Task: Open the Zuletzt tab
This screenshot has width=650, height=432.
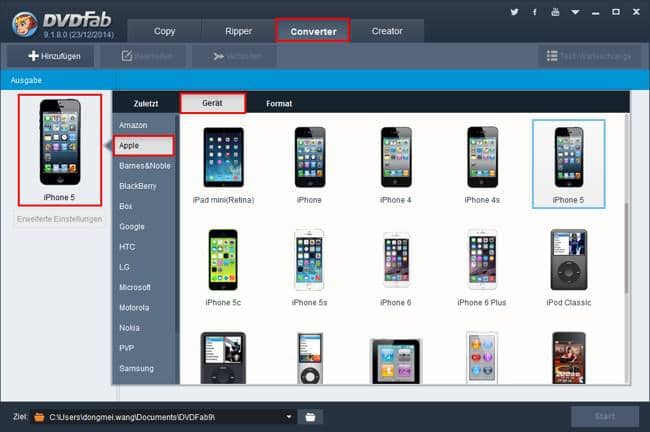Action: (x=146, y=103)
